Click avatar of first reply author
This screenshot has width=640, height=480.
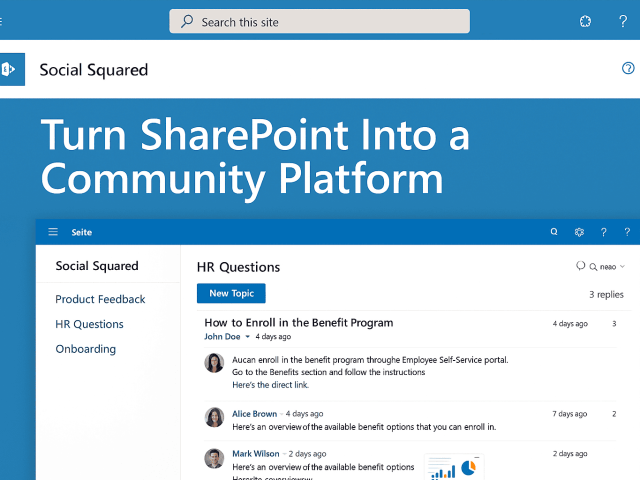[x=214, y=363]
